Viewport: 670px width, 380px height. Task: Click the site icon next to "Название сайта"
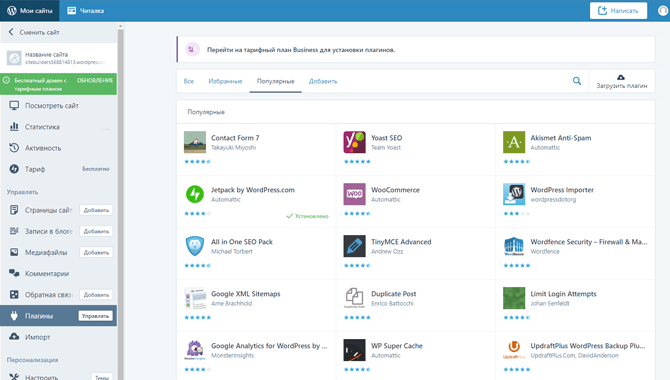coord(14,58)
